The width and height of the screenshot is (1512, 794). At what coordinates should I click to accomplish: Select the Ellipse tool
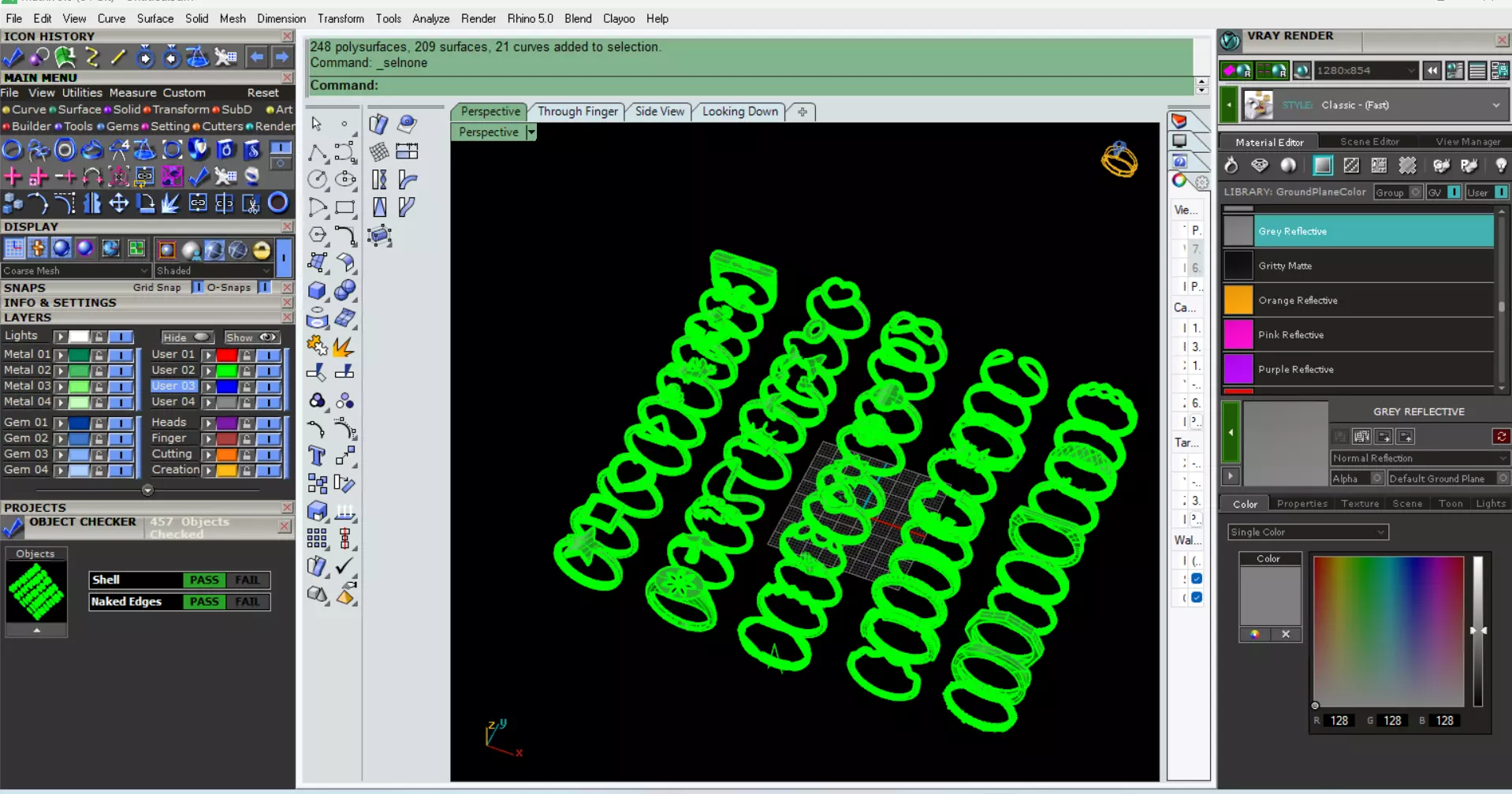(345, 180)
